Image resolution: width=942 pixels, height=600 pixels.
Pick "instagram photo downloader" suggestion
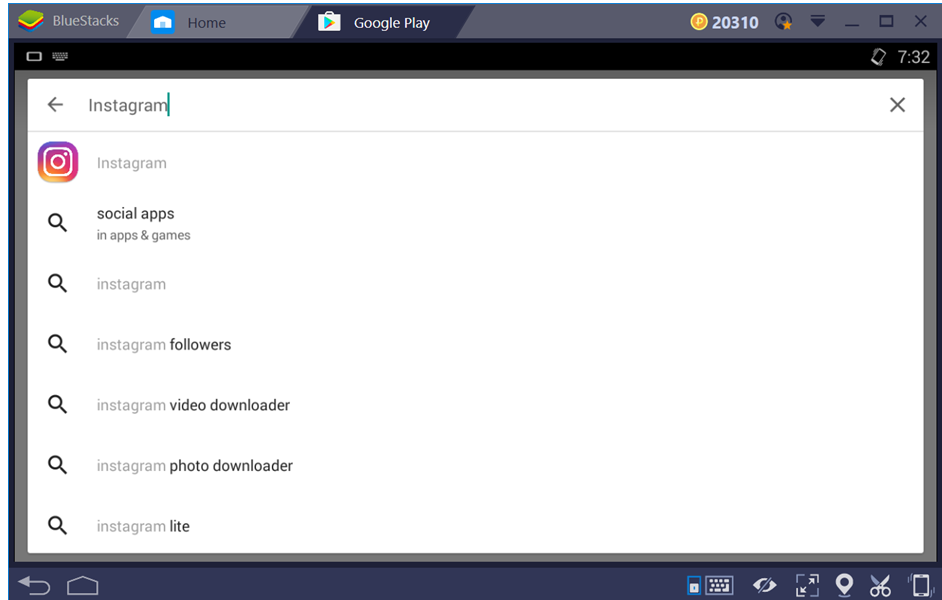(195, 465)
